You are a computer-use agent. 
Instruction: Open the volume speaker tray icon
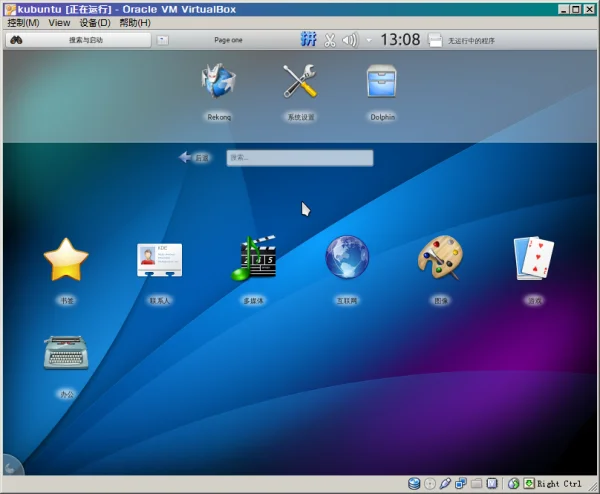[x=349, y=40]
